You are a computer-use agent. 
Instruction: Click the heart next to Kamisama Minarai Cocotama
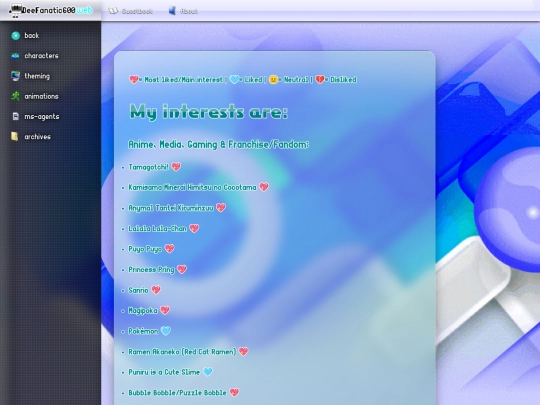point(264,187)
